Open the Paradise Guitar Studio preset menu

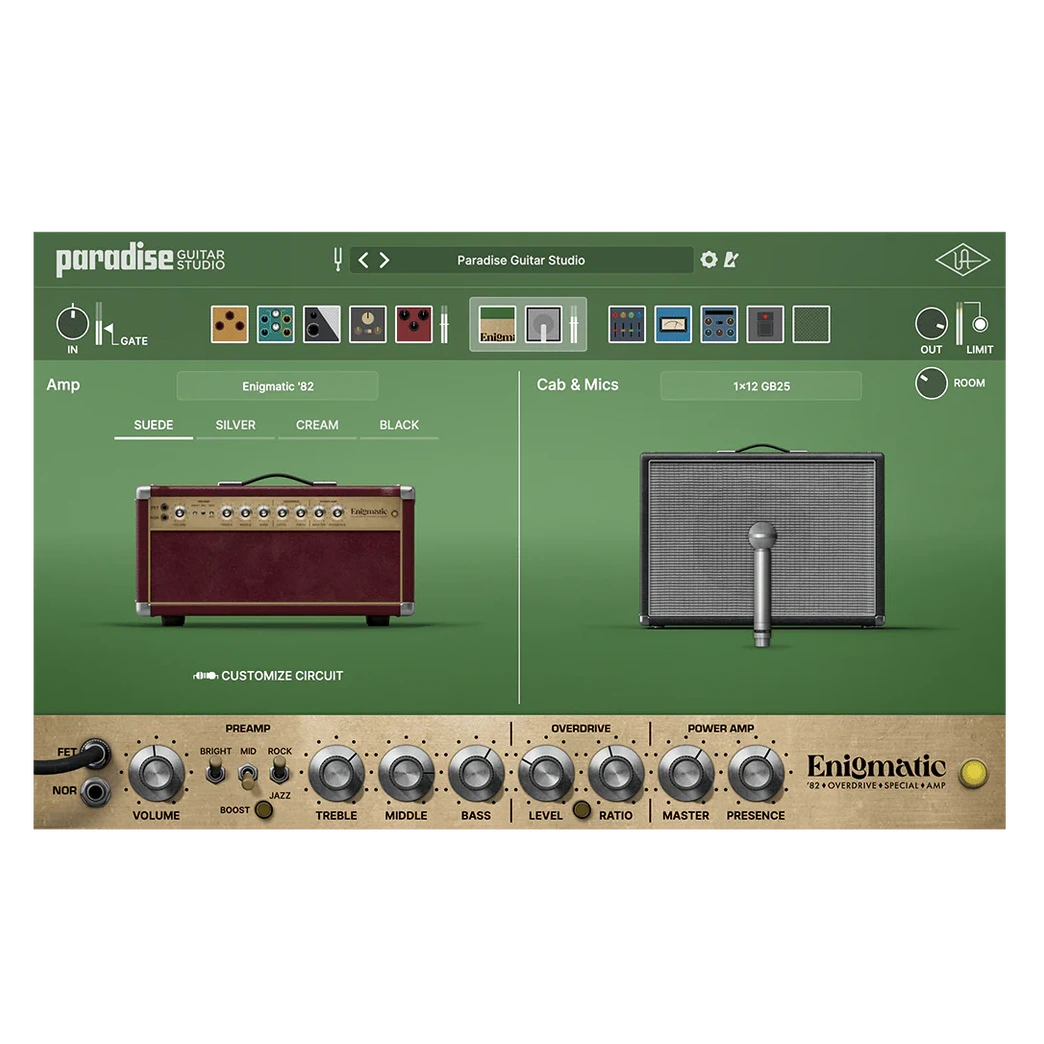tap(521, 260)
